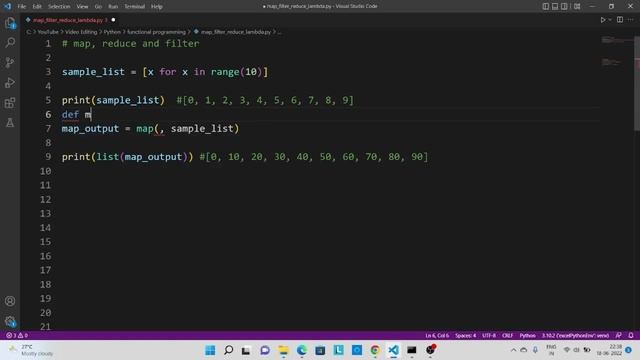640x360 pixels.
Task: Open the Windows Start button
Action: point(210,350)
